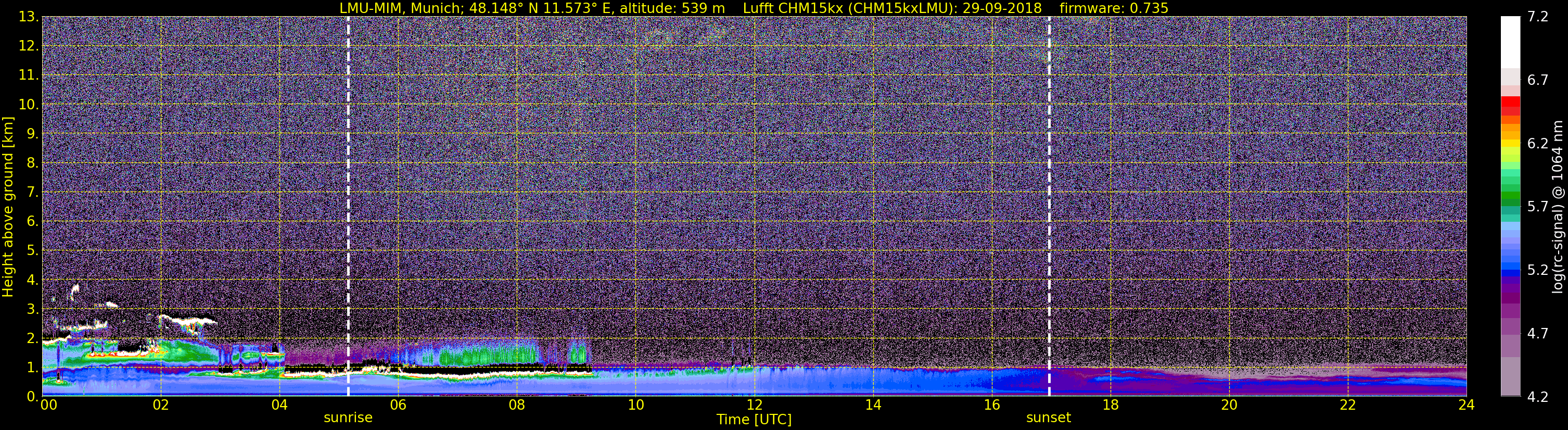Click the time axis tick label '08'

[517, 405]
